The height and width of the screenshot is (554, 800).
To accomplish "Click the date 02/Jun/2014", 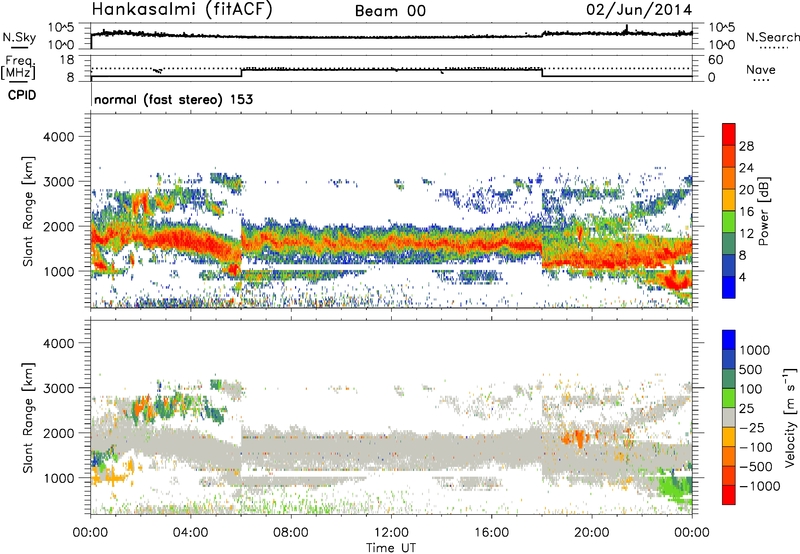I will click(x=639, y=10).
